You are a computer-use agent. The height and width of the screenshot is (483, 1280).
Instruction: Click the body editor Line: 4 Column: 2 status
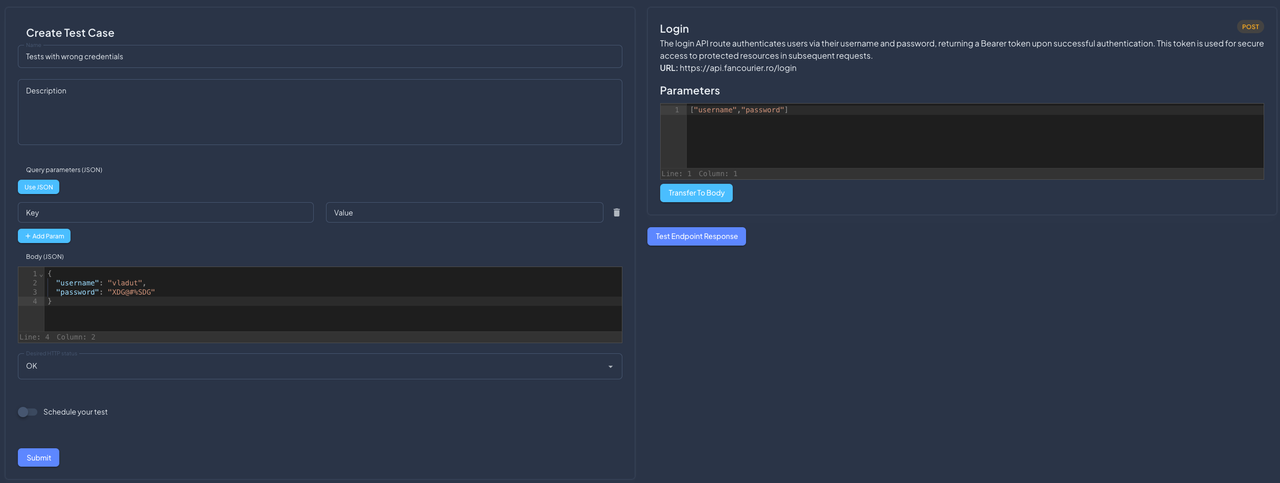coord(58,337)
